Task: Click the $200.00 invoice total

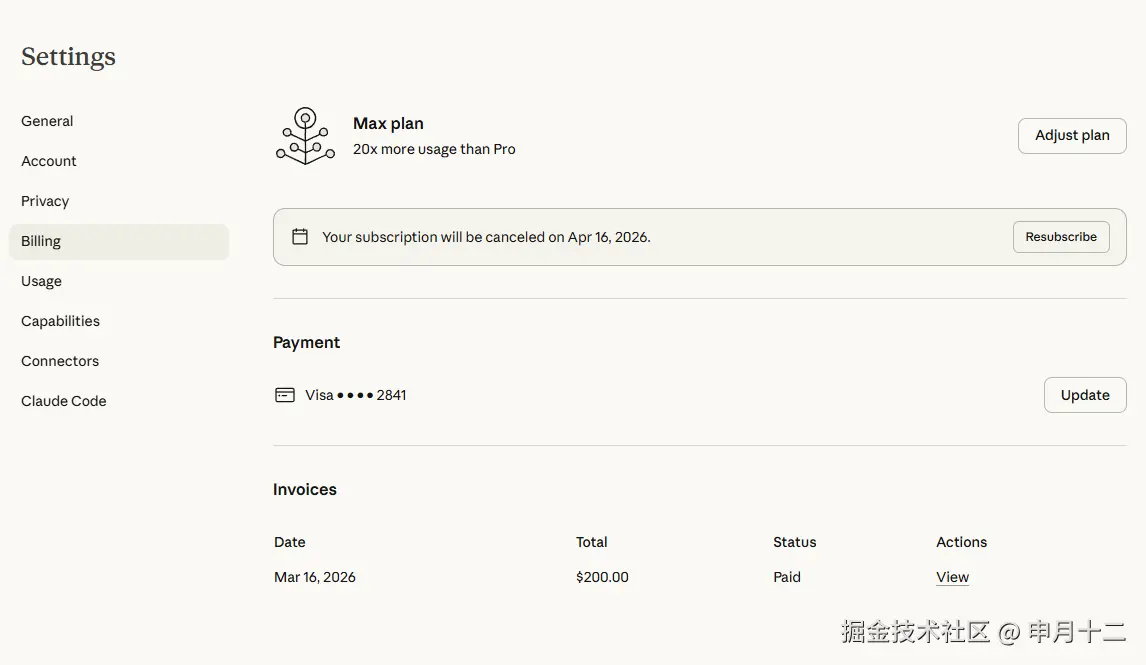Action: 602,577
